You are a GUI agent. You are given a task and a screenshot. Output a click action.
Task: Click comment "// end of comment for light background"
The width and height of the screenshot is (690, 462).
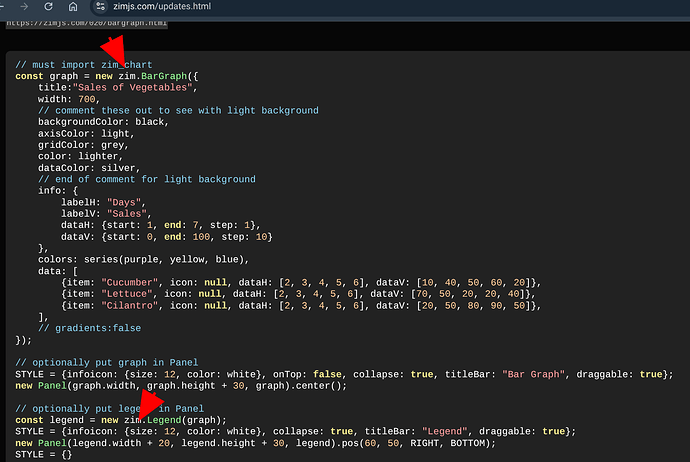pos(147,179)
